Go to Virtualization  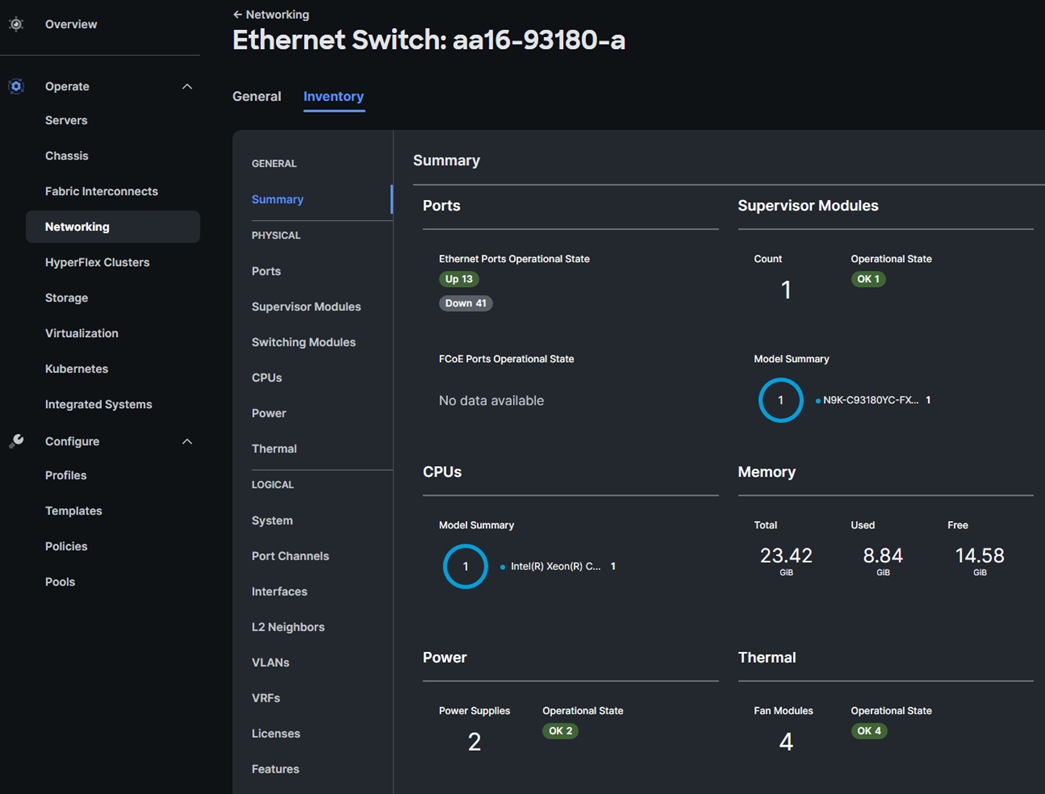click(x=81, y=333)
